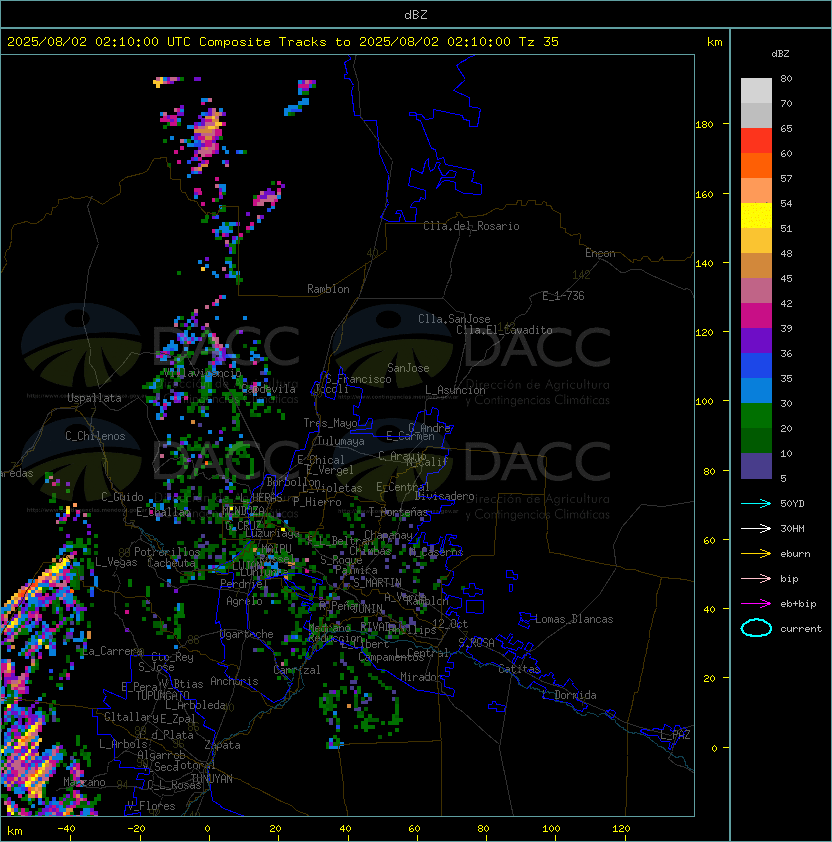Click the 'Cacheuta' place label
Viewport: 832px width, 842px height.
171,563
